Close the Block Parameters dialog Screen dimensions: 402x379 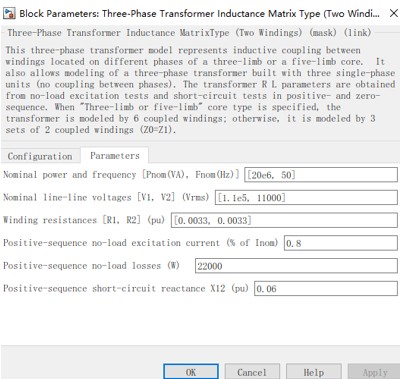pos(394,13)
